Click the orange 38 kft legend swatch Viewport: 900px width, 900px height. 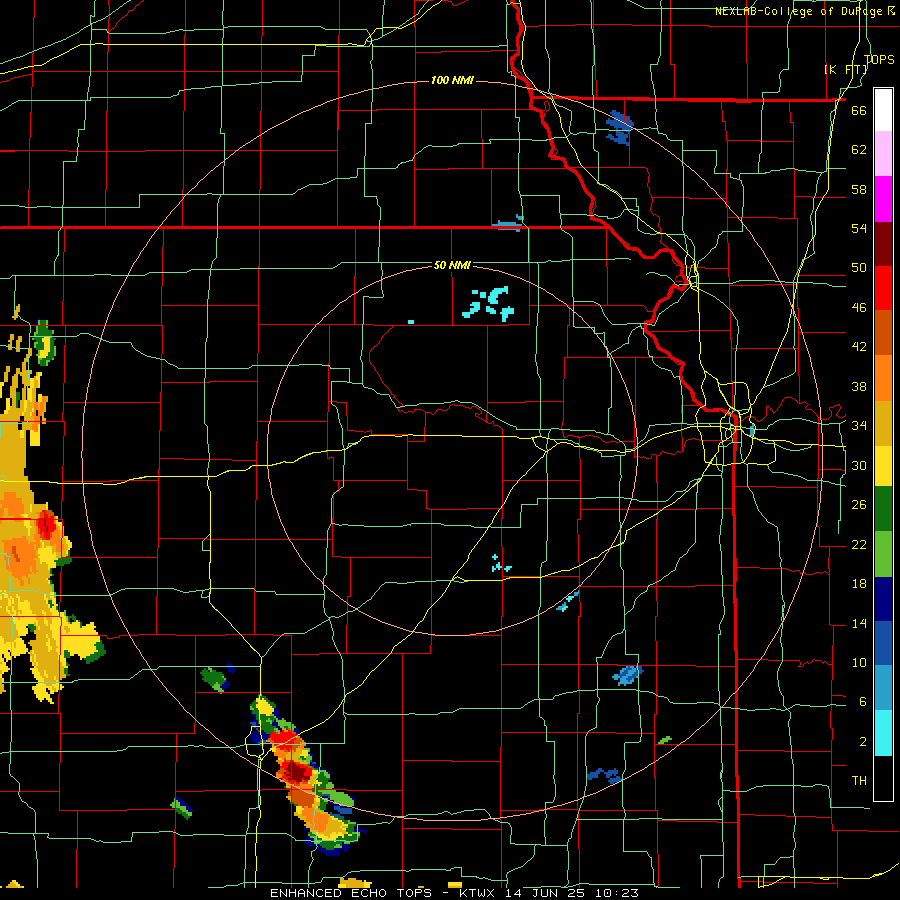tap(883, 378)
